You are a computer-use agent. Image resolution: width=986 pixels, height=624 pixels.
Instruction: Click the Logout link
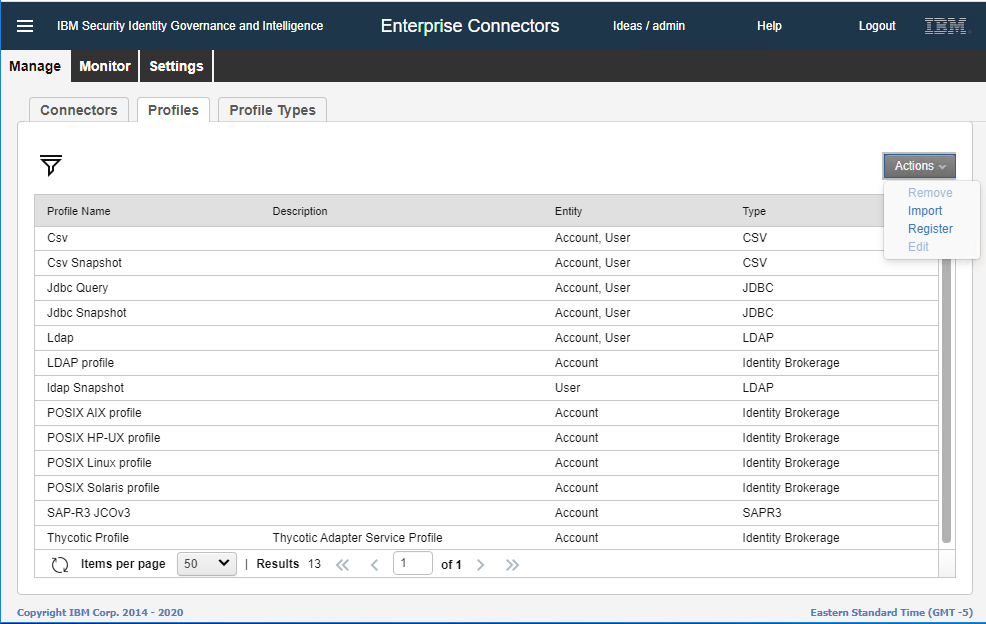[x=877, y=26]
